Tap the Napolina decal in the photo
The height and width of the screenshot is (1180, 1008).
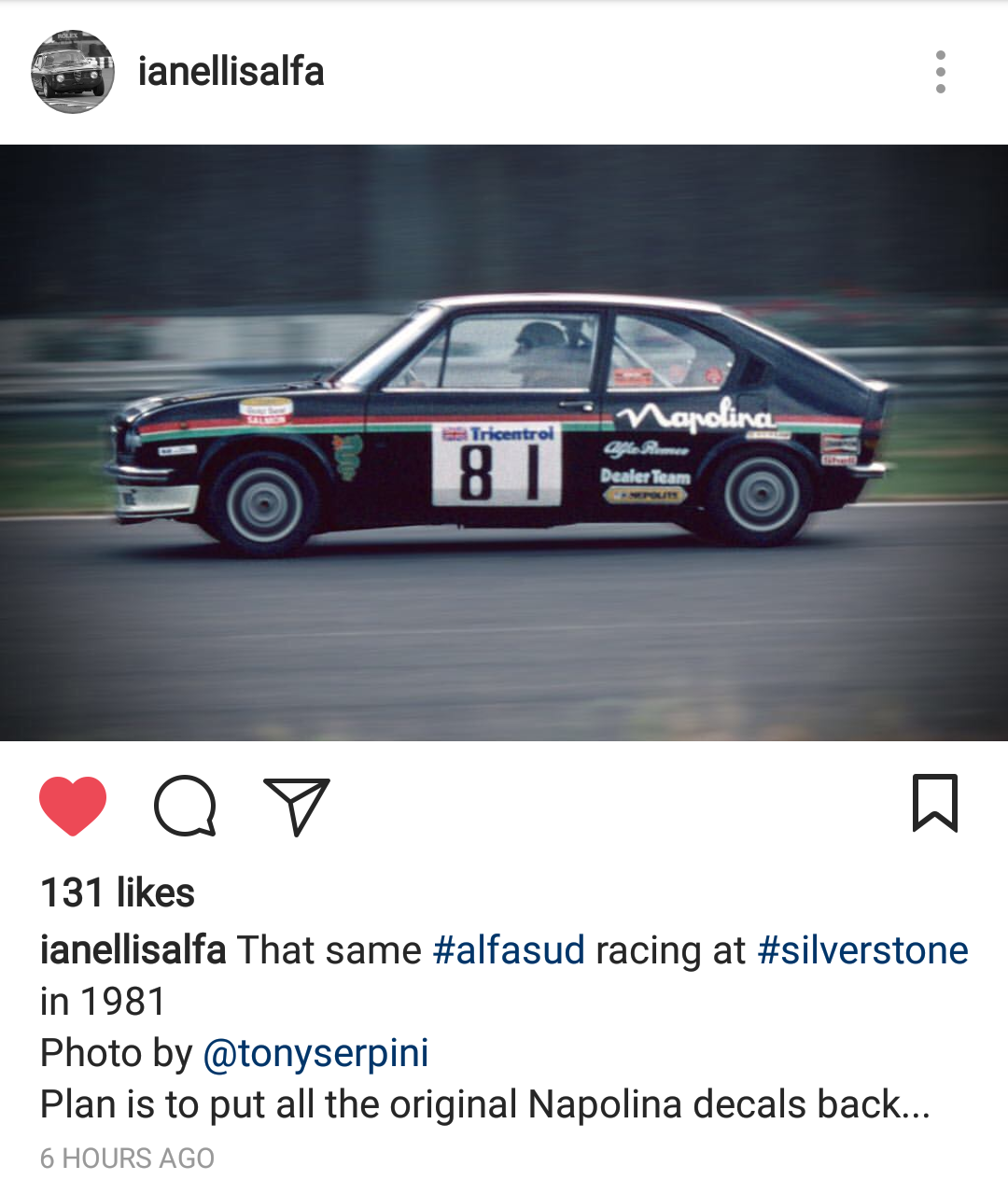[695, 414]
